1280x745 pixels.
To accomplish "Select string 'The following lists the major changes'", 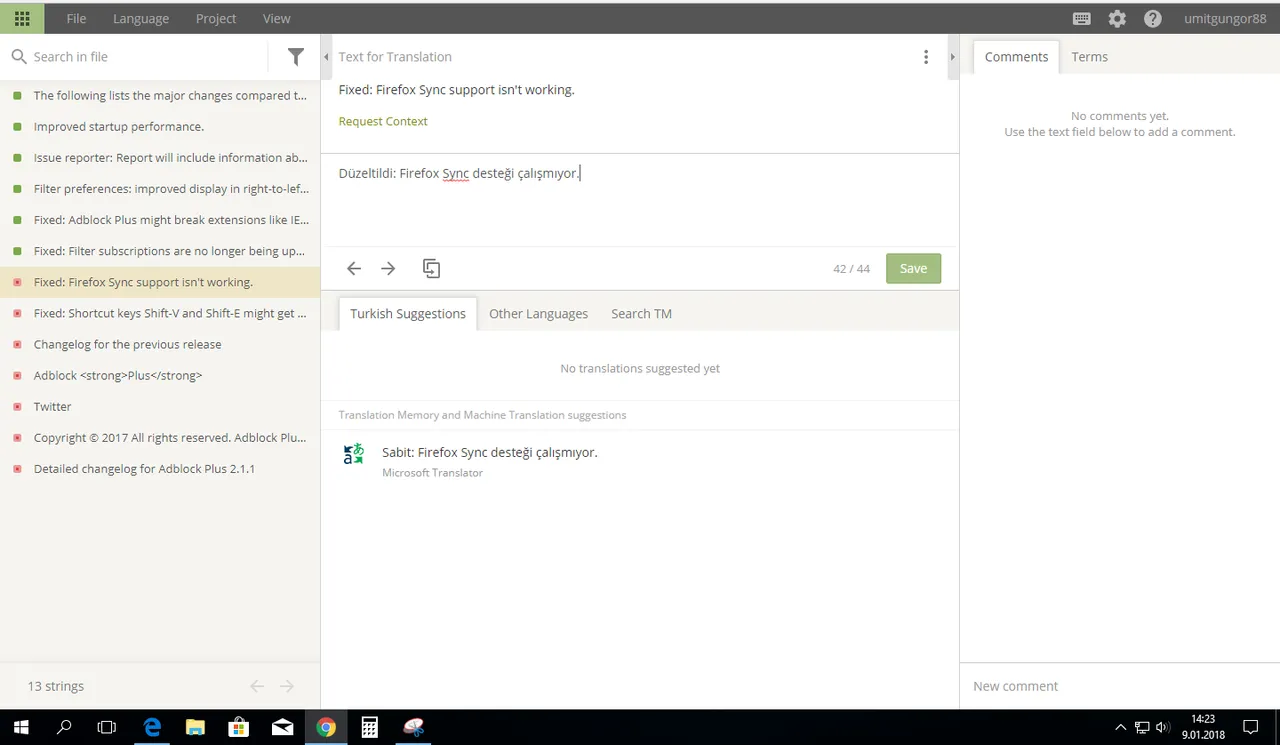I will tap(160, 96).
